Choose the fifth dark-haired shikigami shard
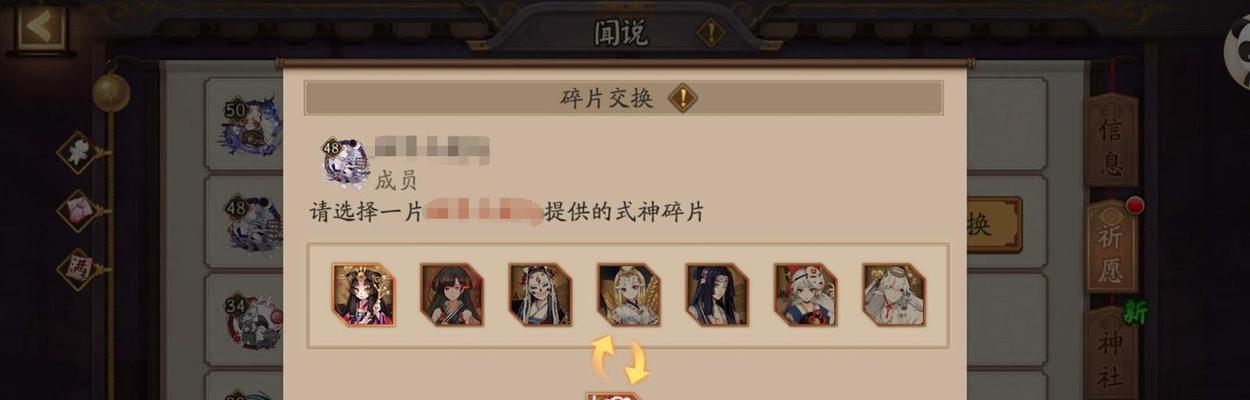The height and width of the screenshot is (400, 1250). pyautogui.click(x=717, y=295)
